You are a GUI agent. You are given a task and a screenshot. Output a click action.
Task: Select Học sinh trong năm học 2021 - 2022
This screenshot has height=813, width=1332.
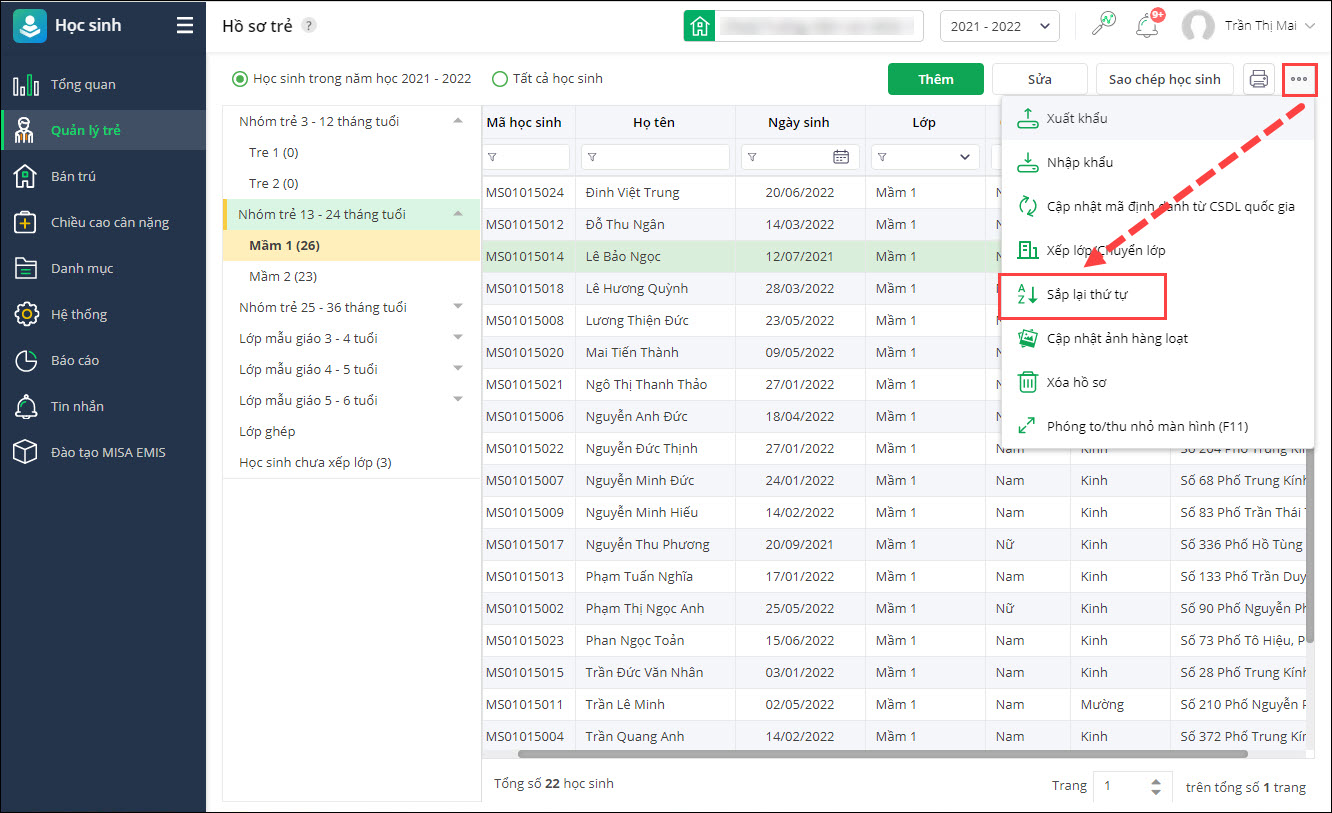[240, 79]
